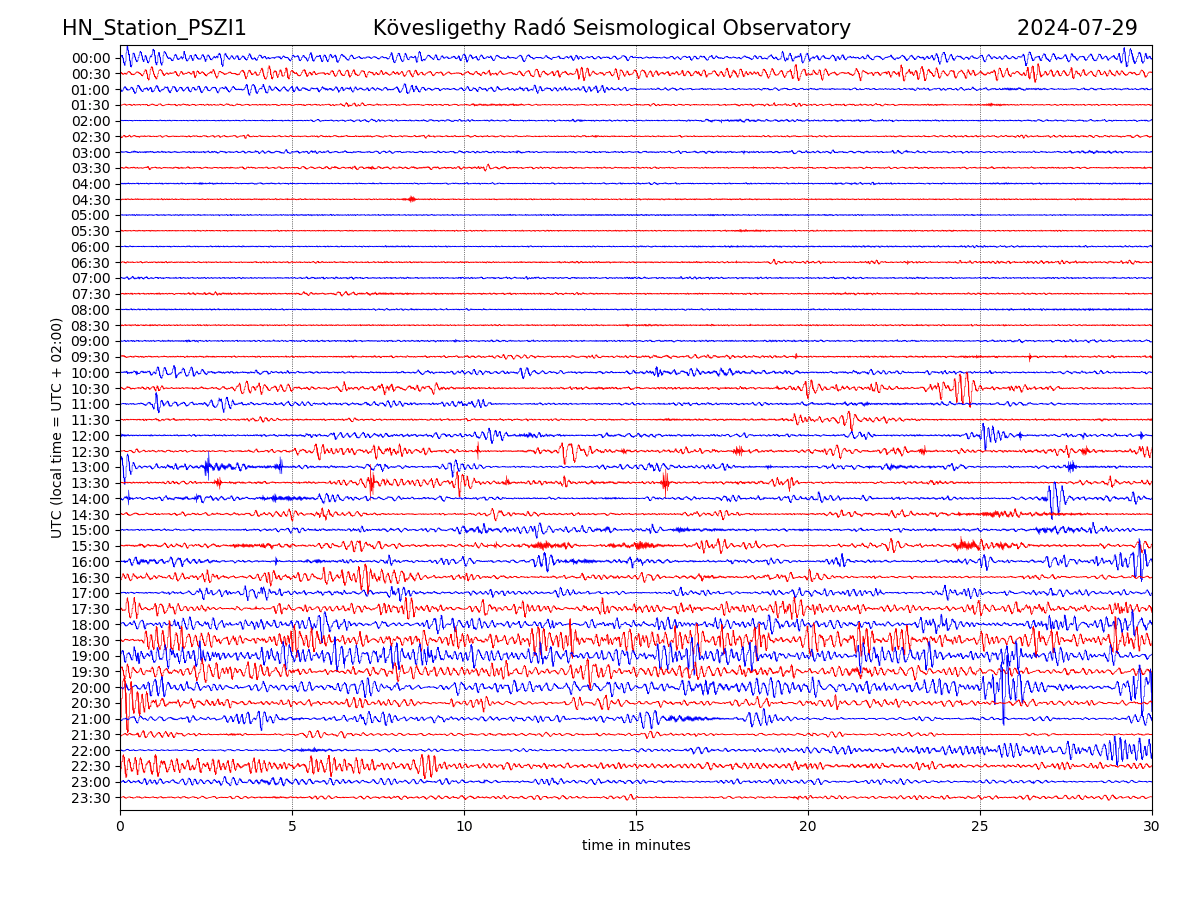Select the 15:30 row label
The height and width of the screenshot is (900, 1200).
(x=91, y=546)
